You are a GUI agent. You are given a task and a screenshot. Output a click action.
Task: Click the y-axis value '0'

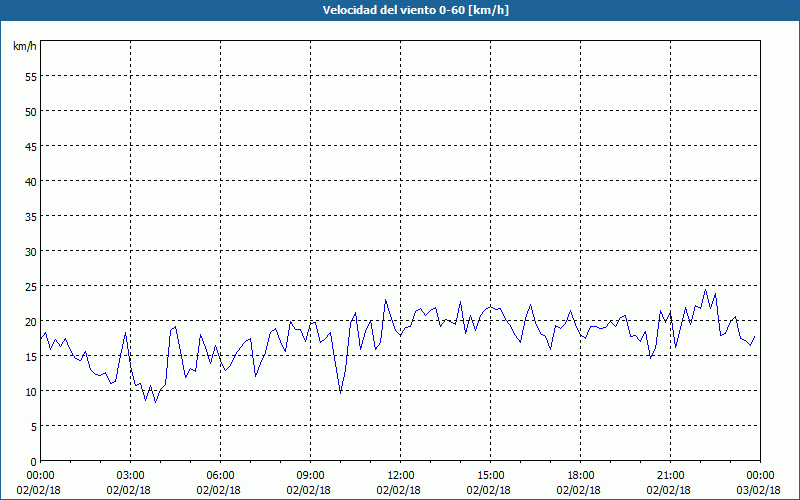pyautogui.click(x=34, y=462)
